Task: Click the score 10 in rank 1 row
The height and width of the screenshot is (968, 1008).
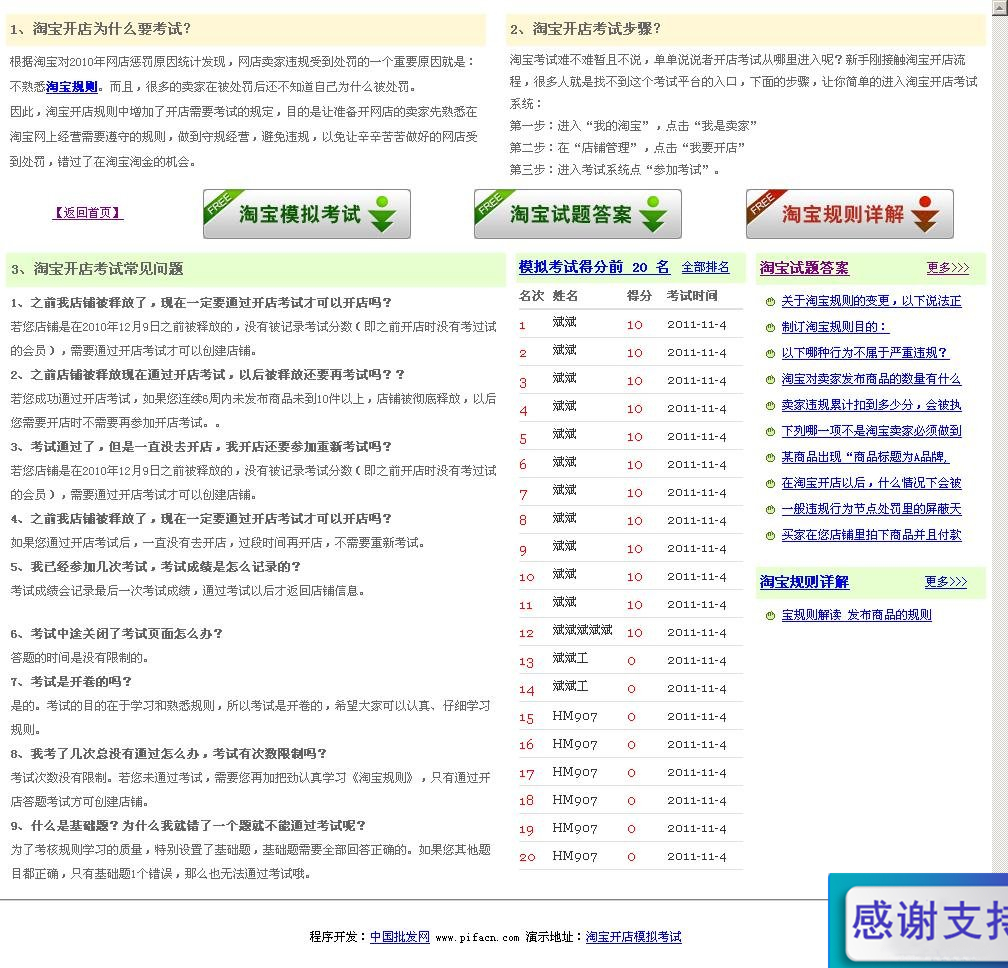Action: [634, 325]
